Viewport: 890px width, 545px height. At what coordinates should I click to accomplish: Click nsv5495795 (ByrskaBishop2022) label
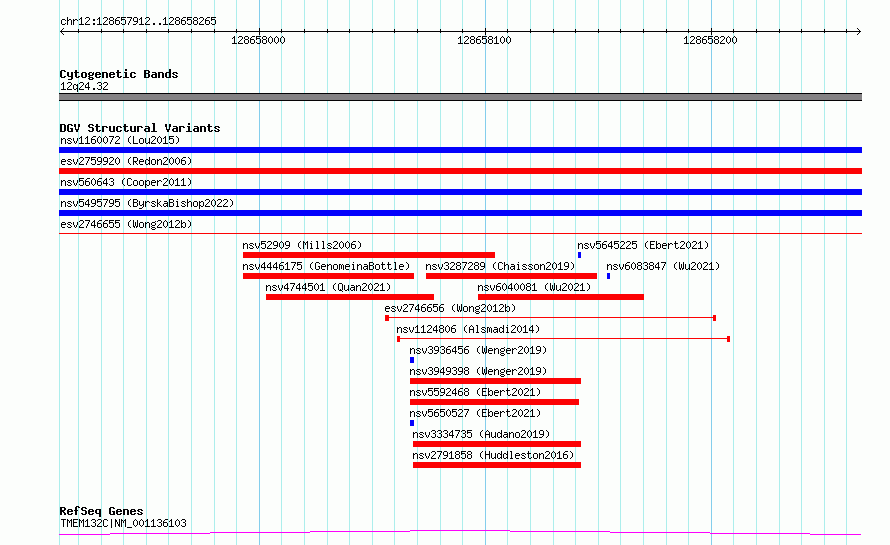[147, 203]
